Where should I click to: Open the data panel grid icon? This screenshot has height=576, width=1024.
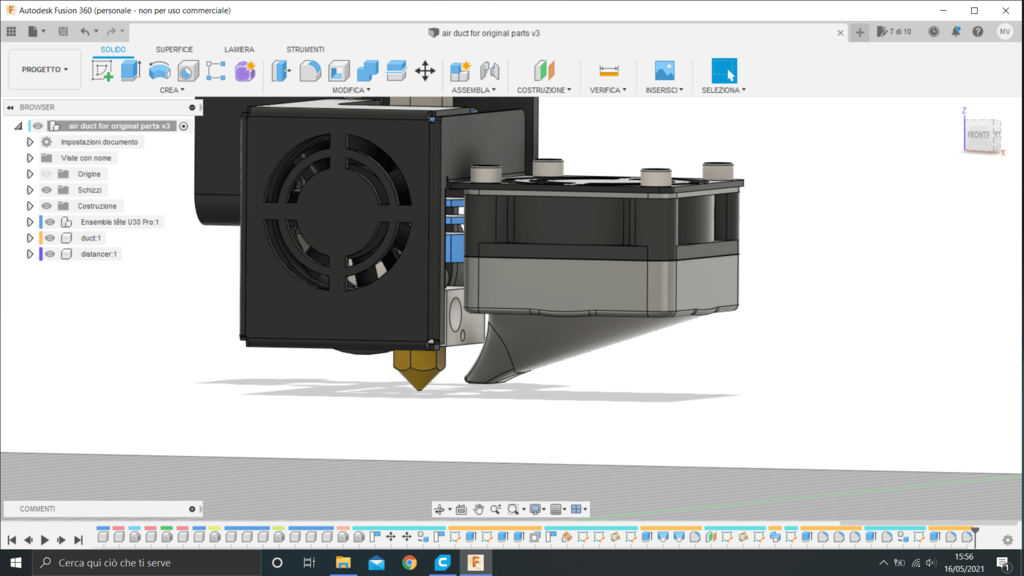pyautogui.click(x=11, y=31)
